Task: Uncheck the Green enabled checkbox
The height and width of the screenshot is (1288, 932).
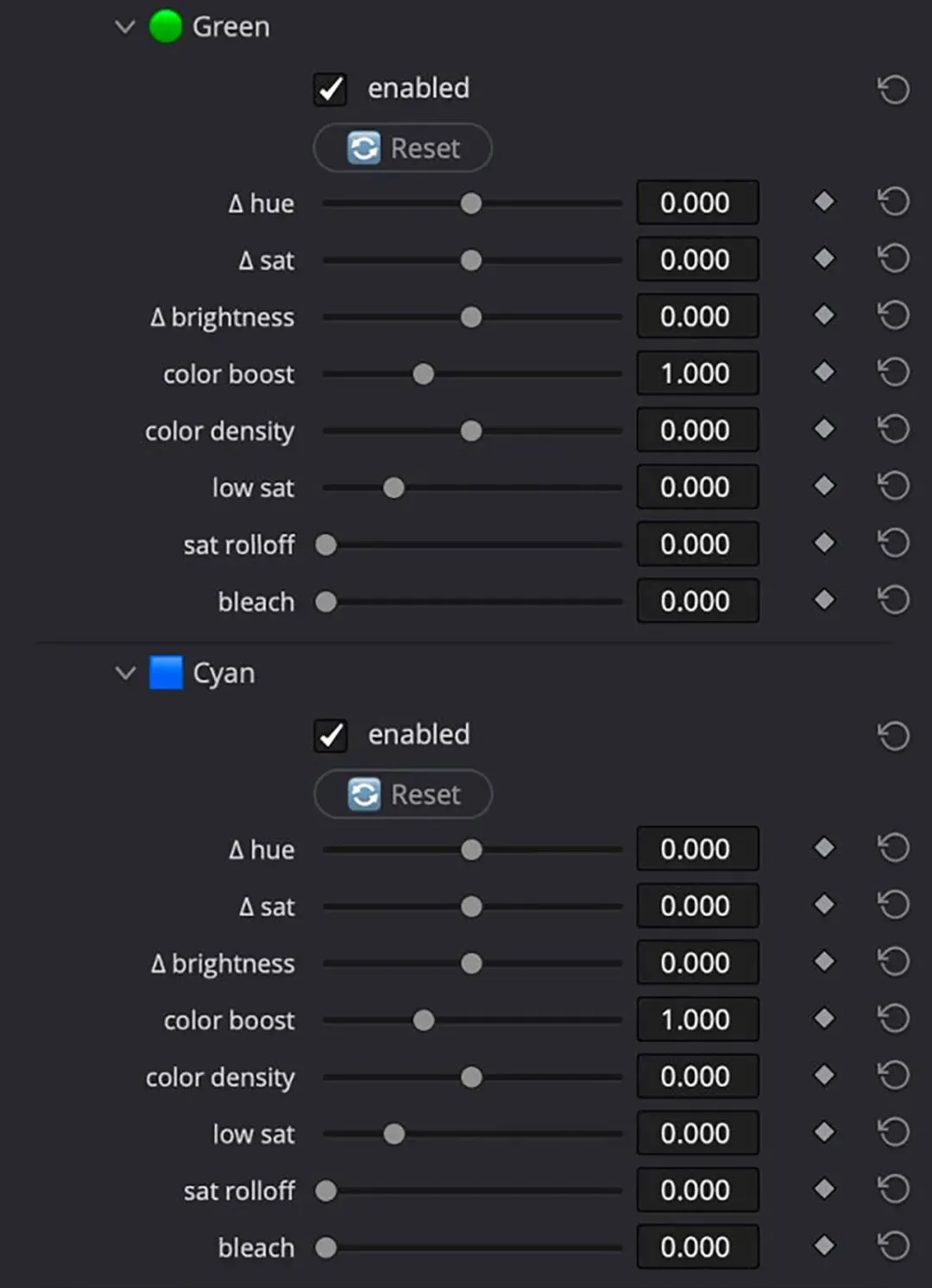Action: pos(331,89)
